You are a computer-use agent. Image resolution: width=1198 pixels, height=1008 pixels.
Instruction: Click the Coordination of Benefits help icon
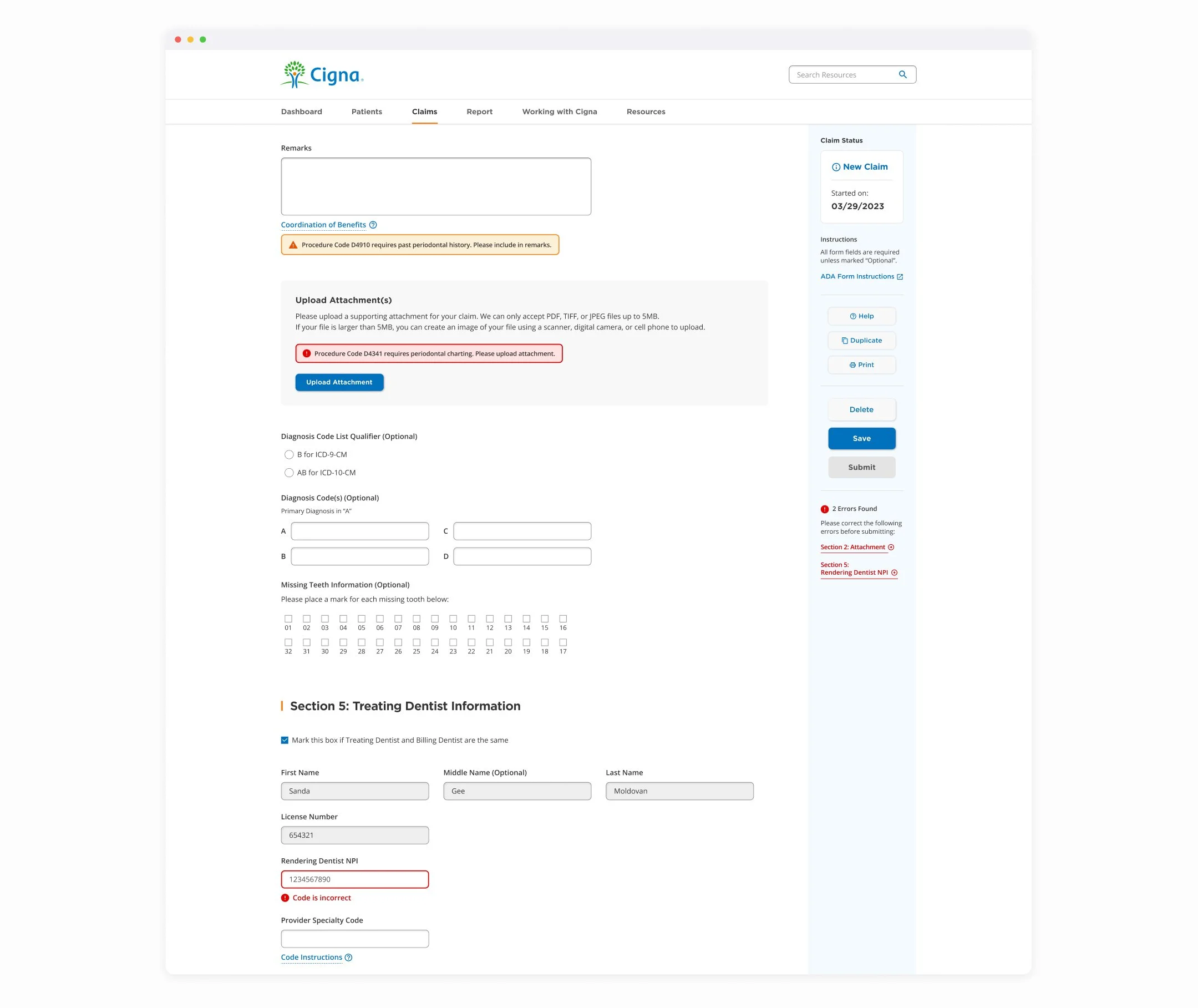click(x=373, y=225)
